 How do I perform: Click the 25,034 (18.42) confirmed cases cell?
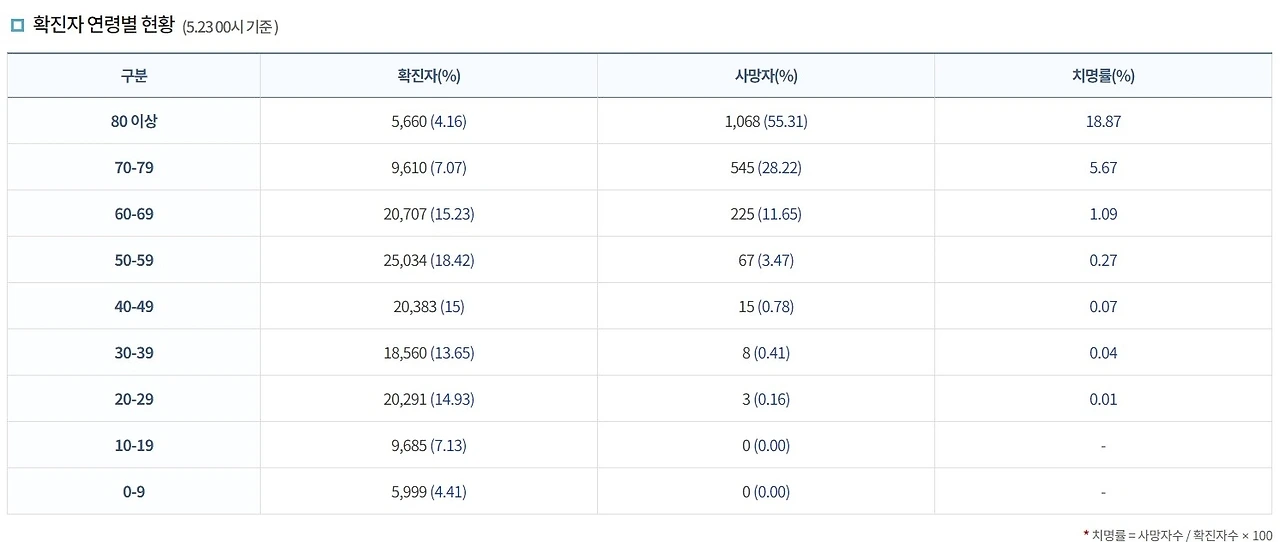(429, 260)
